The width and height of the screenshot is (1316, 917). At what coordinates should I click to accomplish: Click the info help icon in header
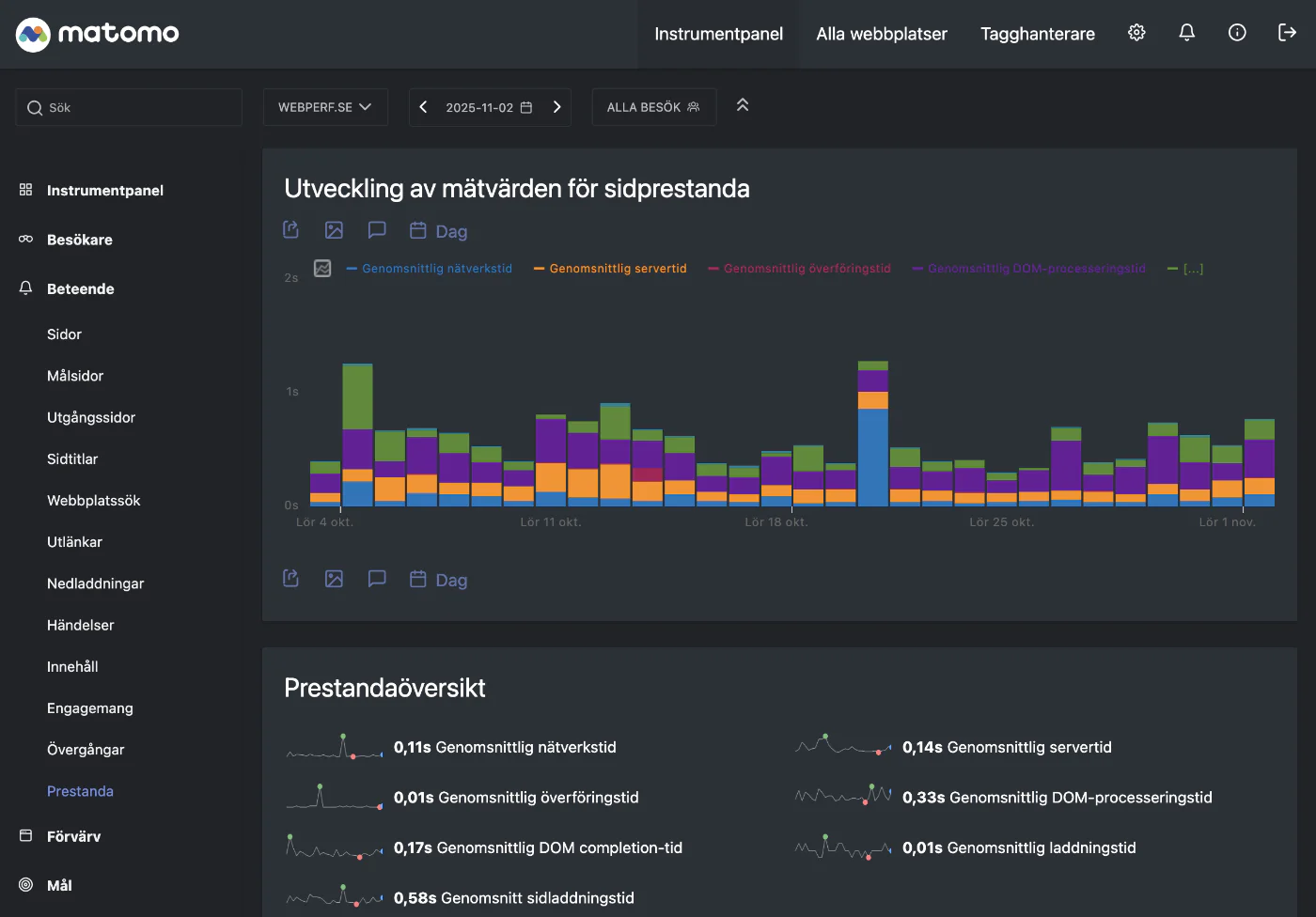point(1237,33)
